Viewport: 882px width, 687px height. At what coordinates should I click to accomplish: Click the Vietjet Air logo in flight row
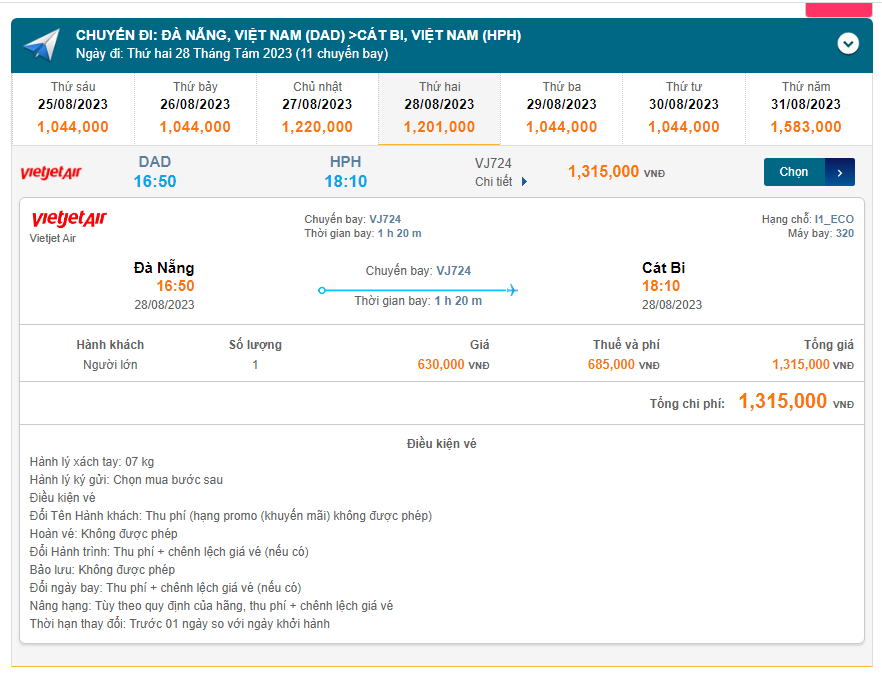(51, 173)
